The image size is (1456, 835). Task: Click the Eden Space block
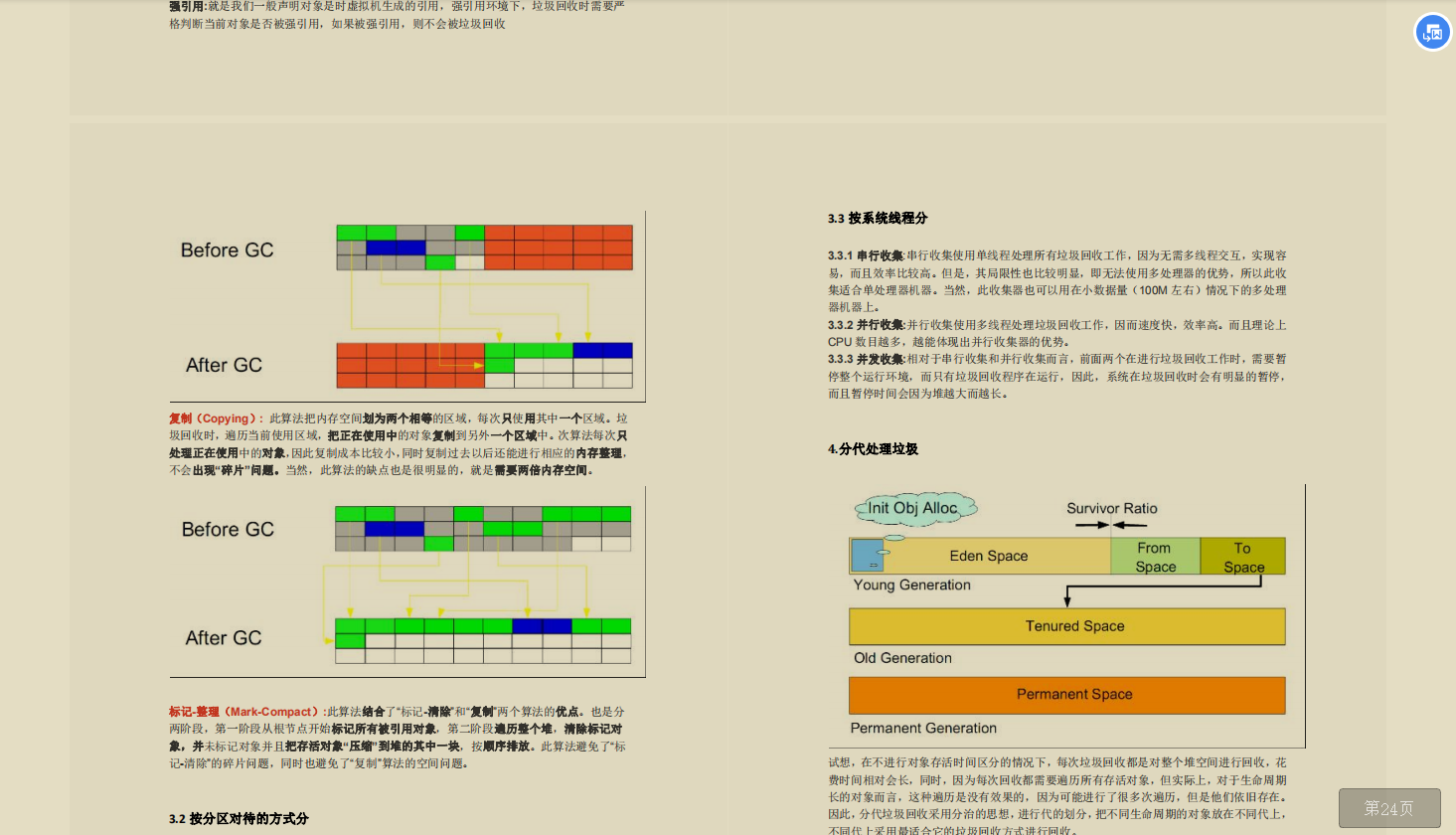980,556
